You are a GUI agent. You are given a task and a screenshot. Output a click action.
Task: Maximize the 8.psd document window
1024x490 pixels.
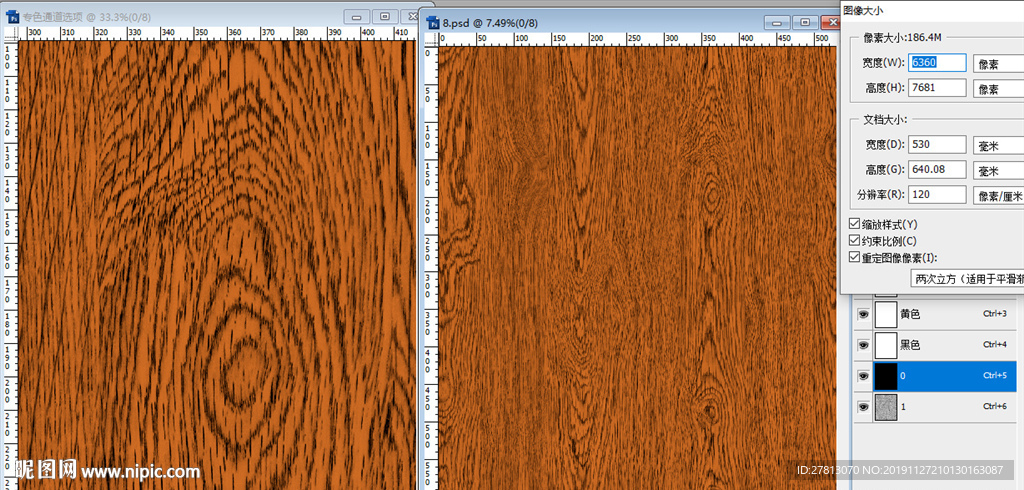804,21
